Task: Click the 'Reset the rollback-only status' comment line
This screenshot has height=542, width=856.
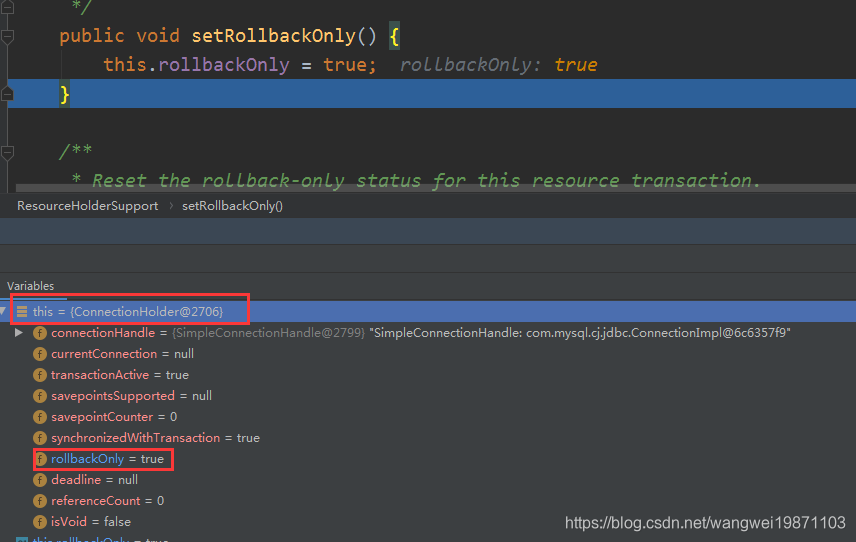Action: point(415,180)
